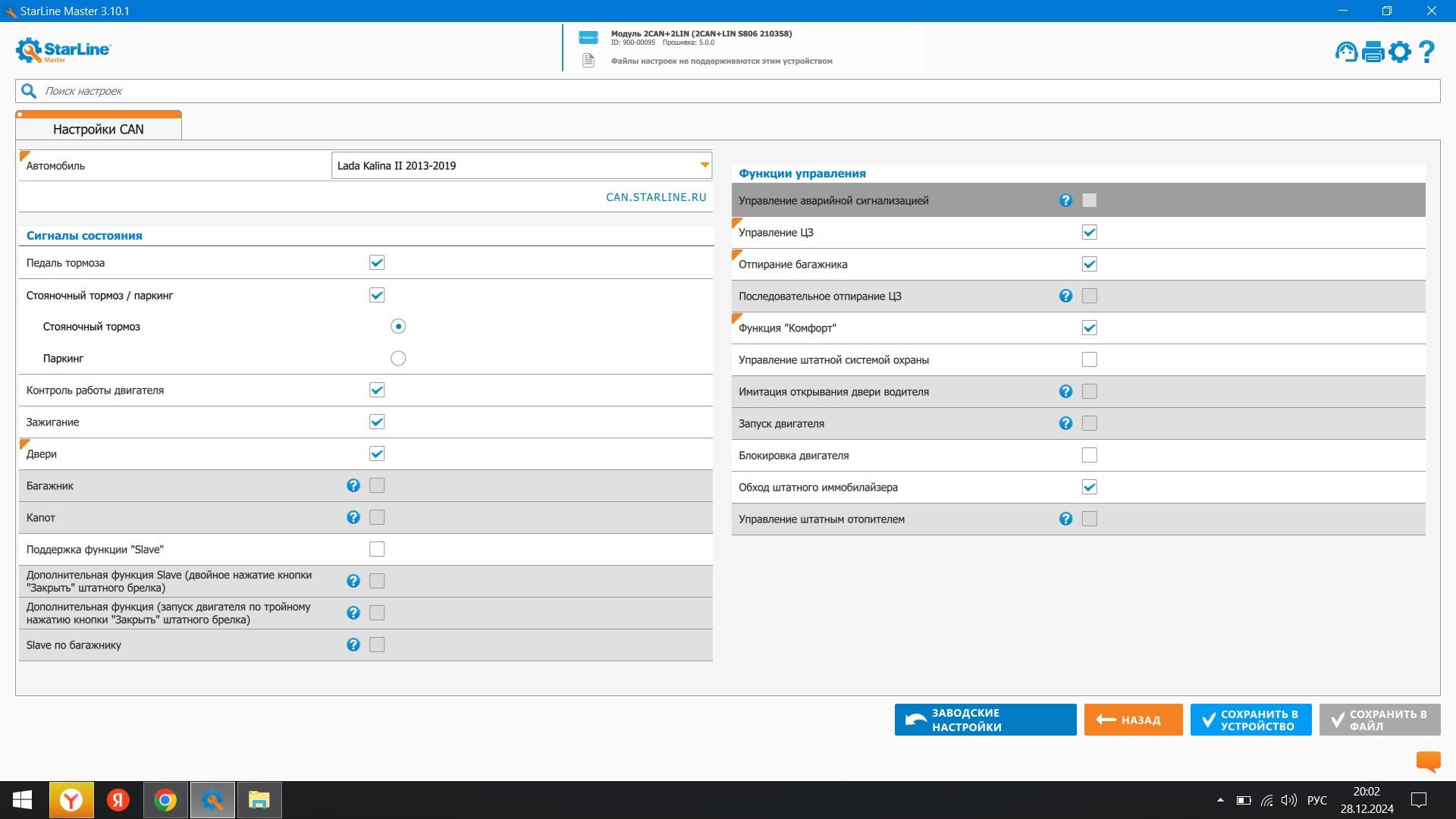Click Сохранить в устройство button

[1250, 720]
